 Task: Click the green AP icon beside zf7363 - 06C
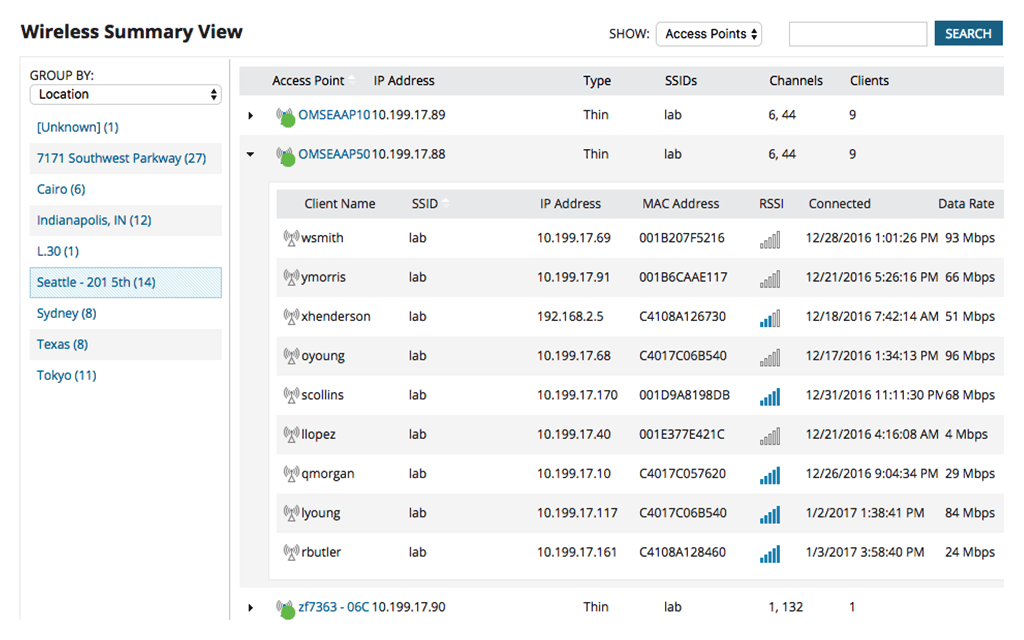[286, 607]
